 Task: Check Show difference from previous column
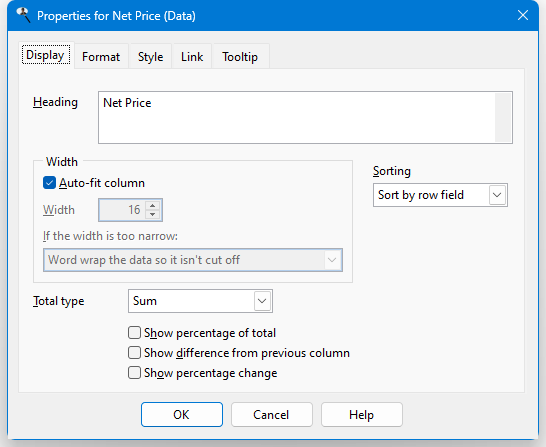point(134,353)
